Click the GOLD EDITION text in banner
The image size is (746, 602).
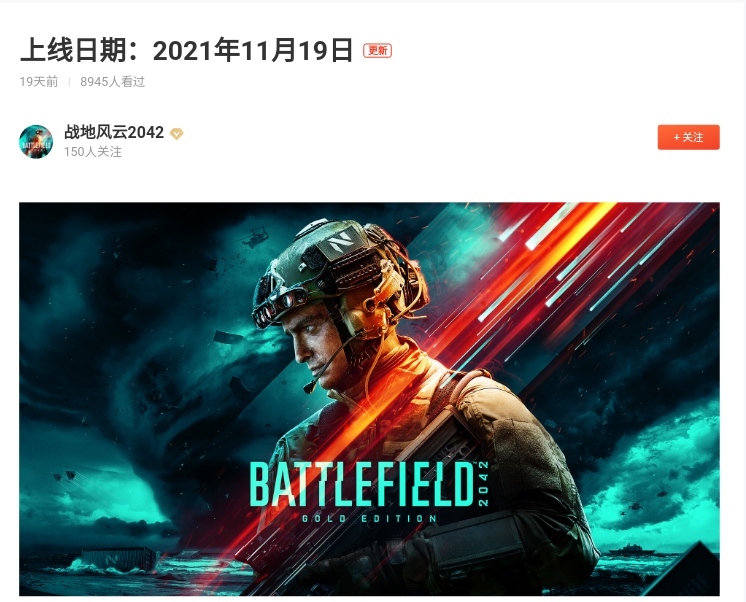(370, 518)
